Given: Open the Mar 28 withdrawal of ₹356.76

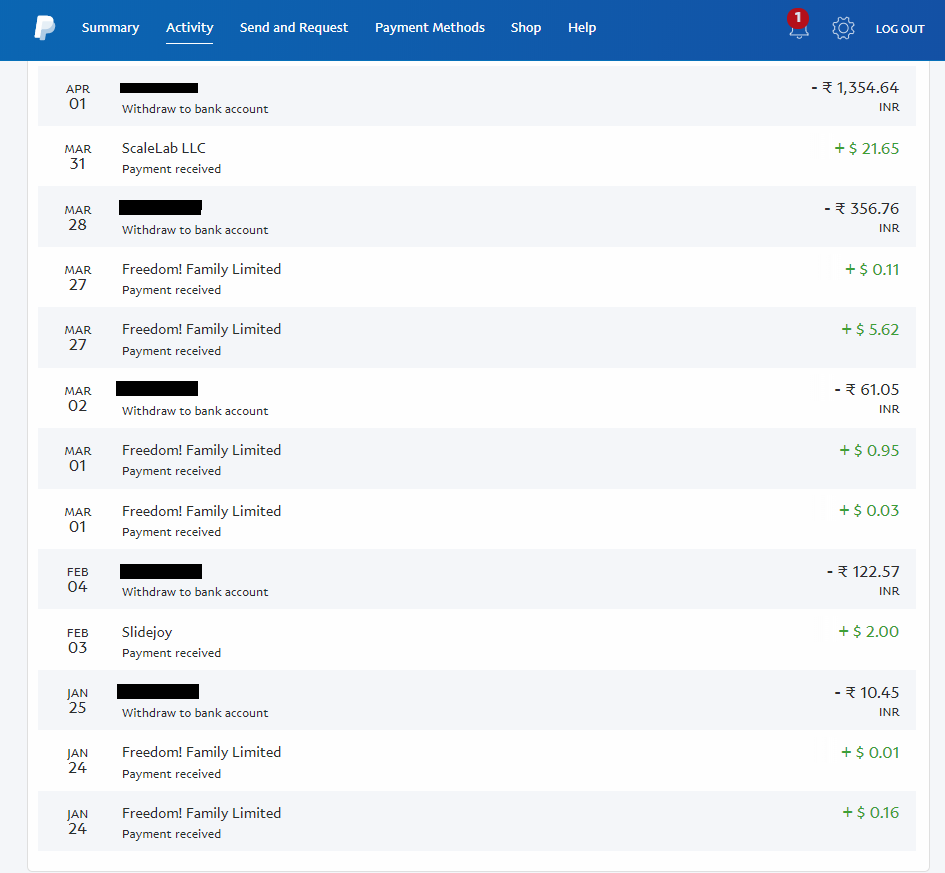Looking at the screenshot, I should click(x=477, y=217).
